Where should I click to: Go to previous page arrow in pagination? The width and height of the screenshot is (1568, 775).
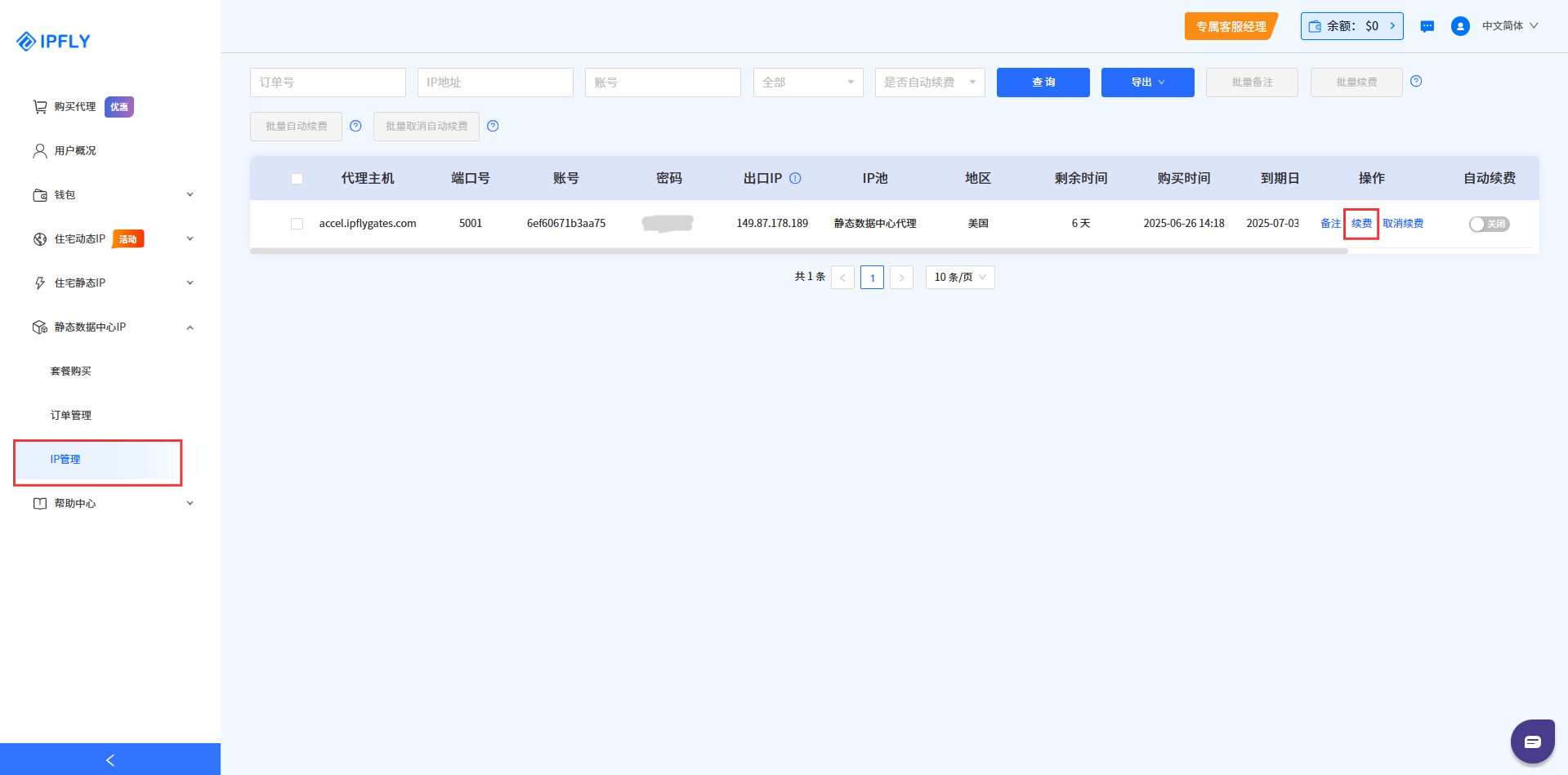[842, 278]
